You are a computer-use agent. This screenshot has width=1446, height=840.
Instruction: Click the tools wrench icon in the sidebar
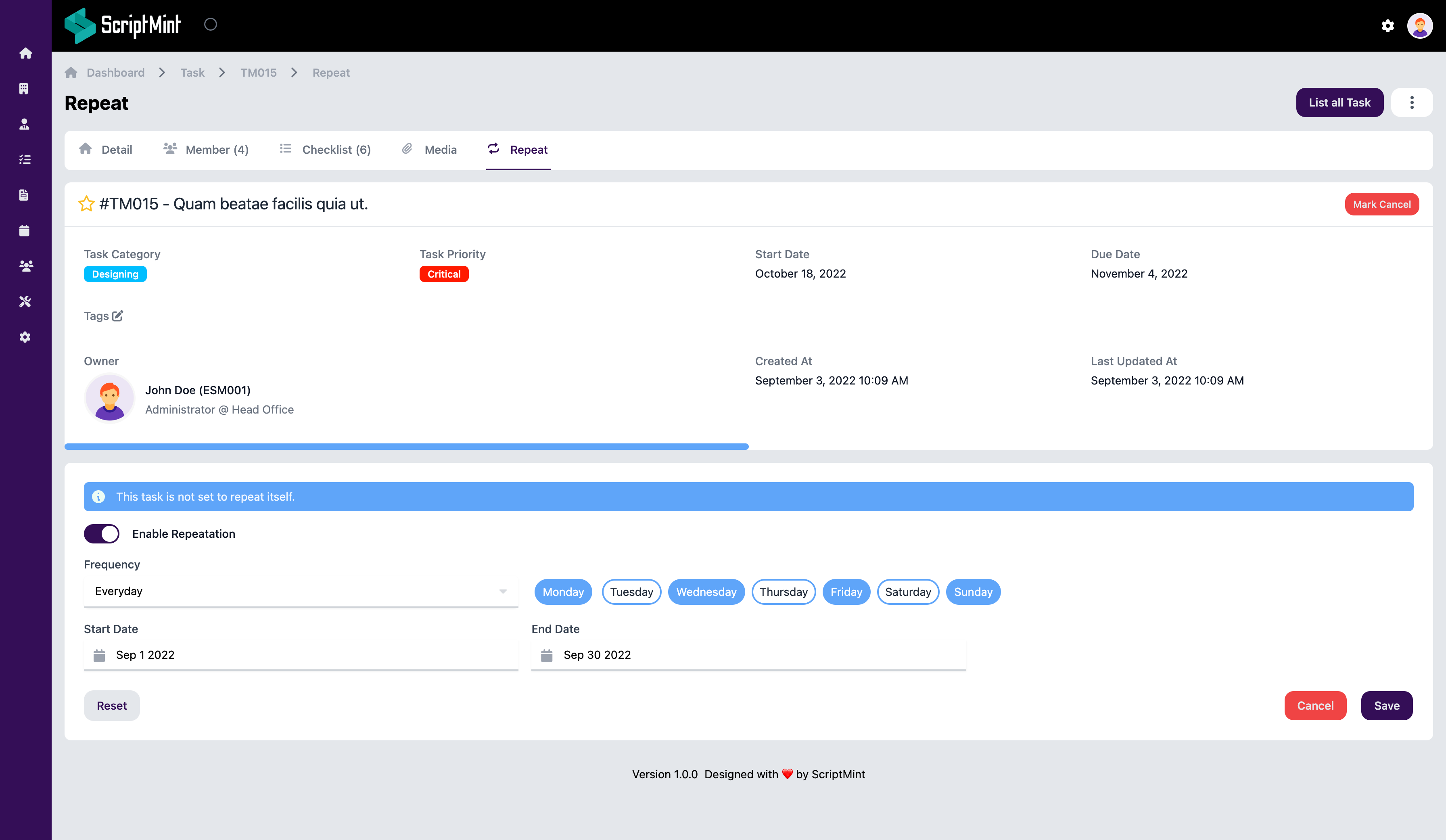pyautogui.click(x=25, y=301)
